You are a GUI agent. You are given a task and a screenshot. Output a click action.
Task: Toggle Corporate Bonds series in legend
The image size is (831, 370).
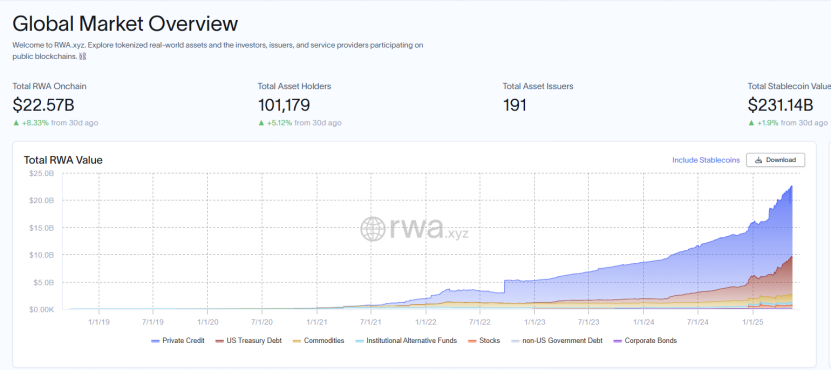(645, 341)
